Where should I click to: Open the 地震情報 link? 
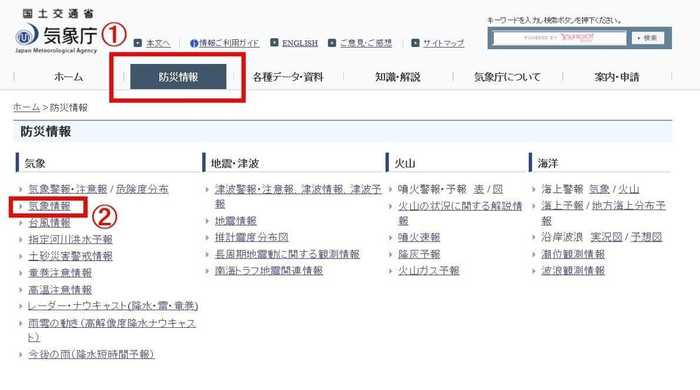(x=236, y=221)
